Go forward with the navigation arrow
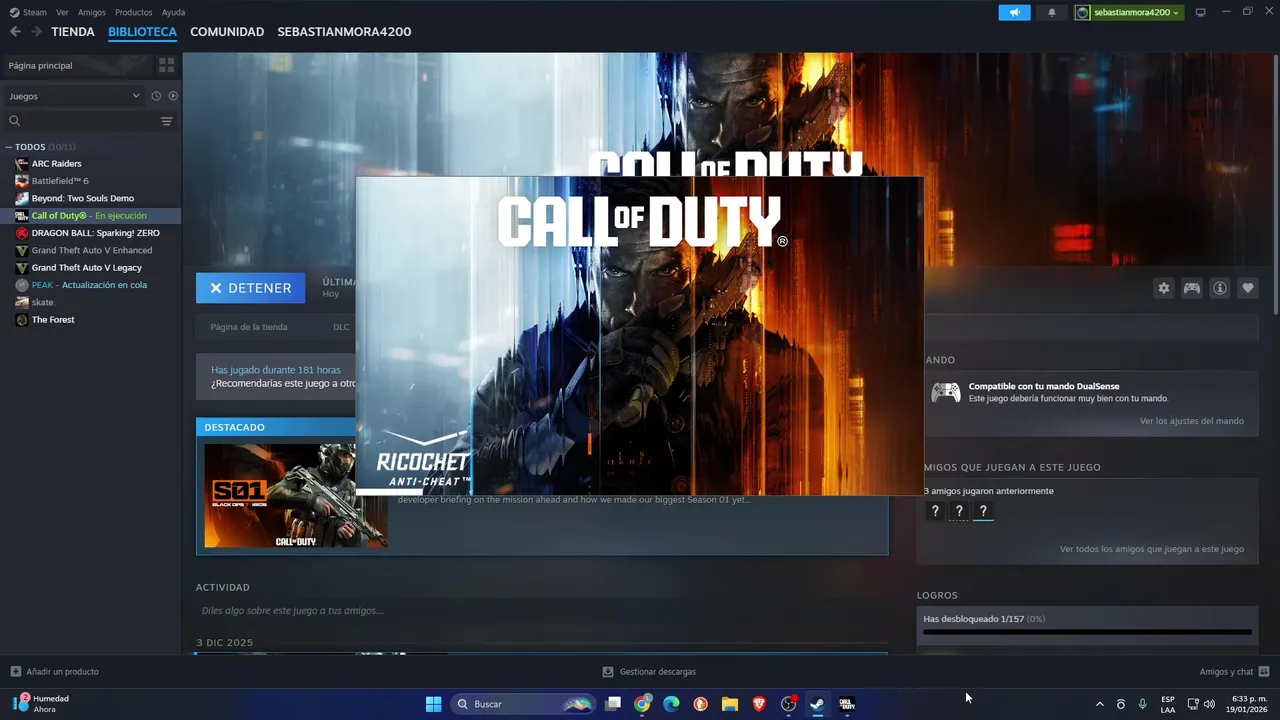 coord(36,32)
